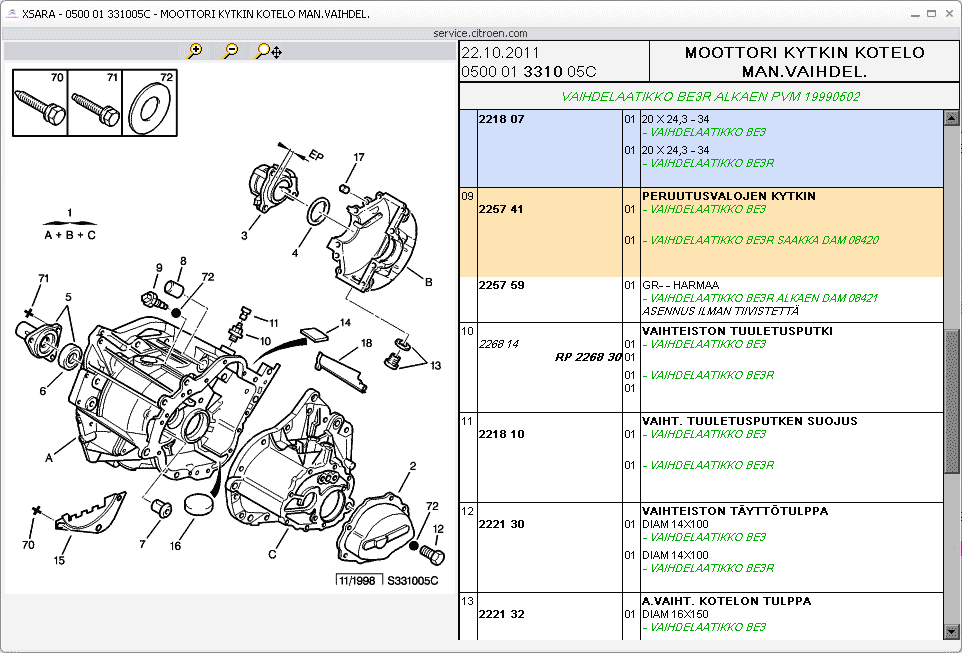Click callout 18 in the gearbox diagram
This screenshot has height=653, width=962.
(x=367, y=343)
